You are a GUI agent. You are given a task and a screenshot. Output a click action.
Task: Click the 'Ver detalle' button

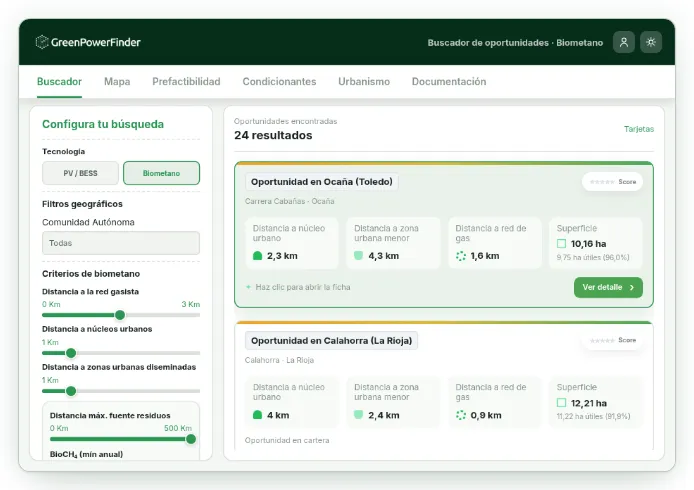608,287
